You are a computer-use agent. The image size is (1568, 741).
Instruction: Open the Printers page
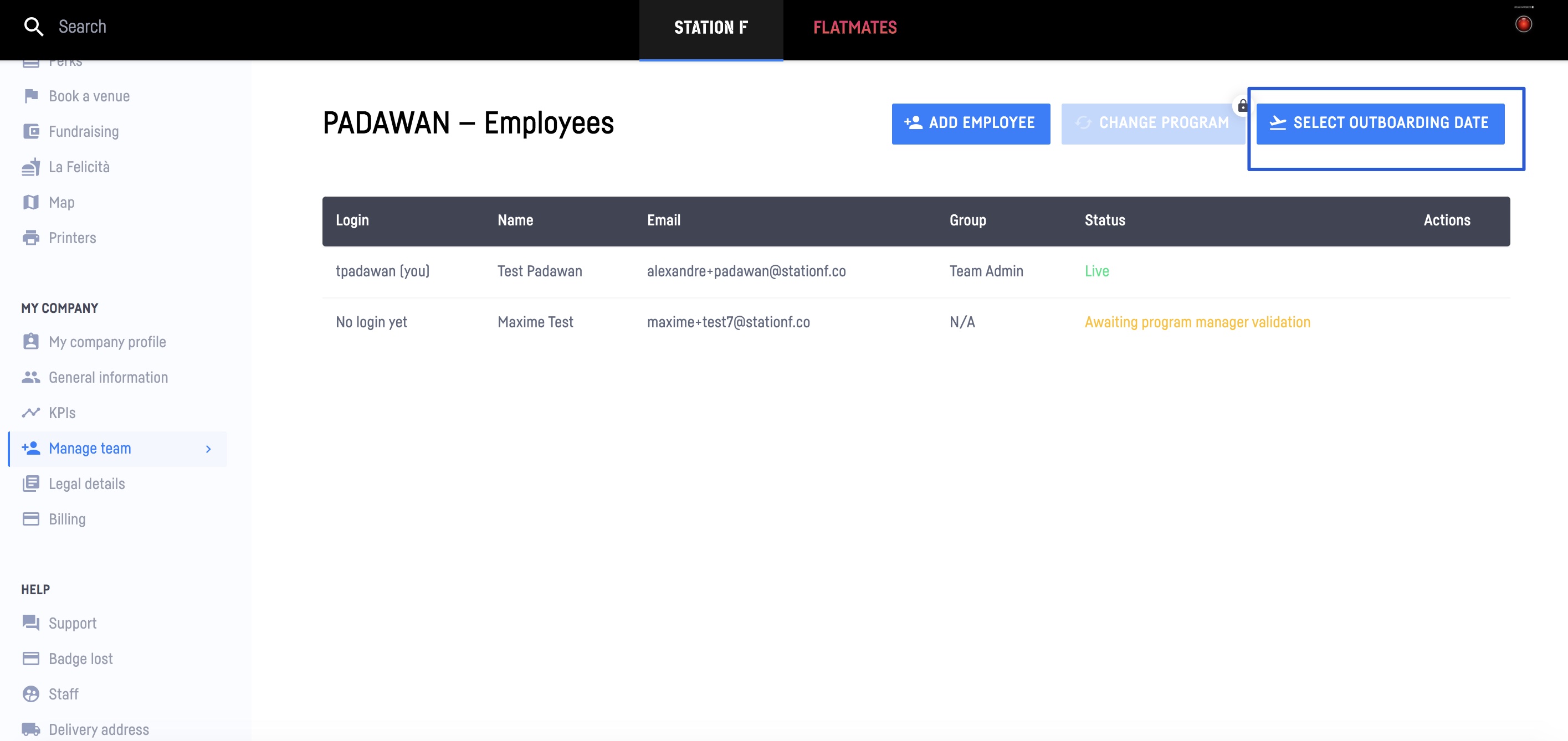(x=73, y=238)
